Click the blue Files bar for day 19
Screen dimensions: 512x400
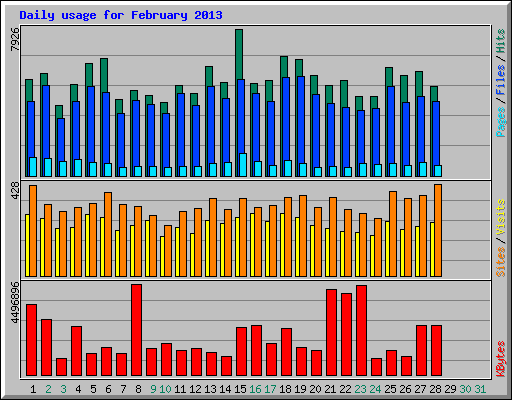(301, 120)
